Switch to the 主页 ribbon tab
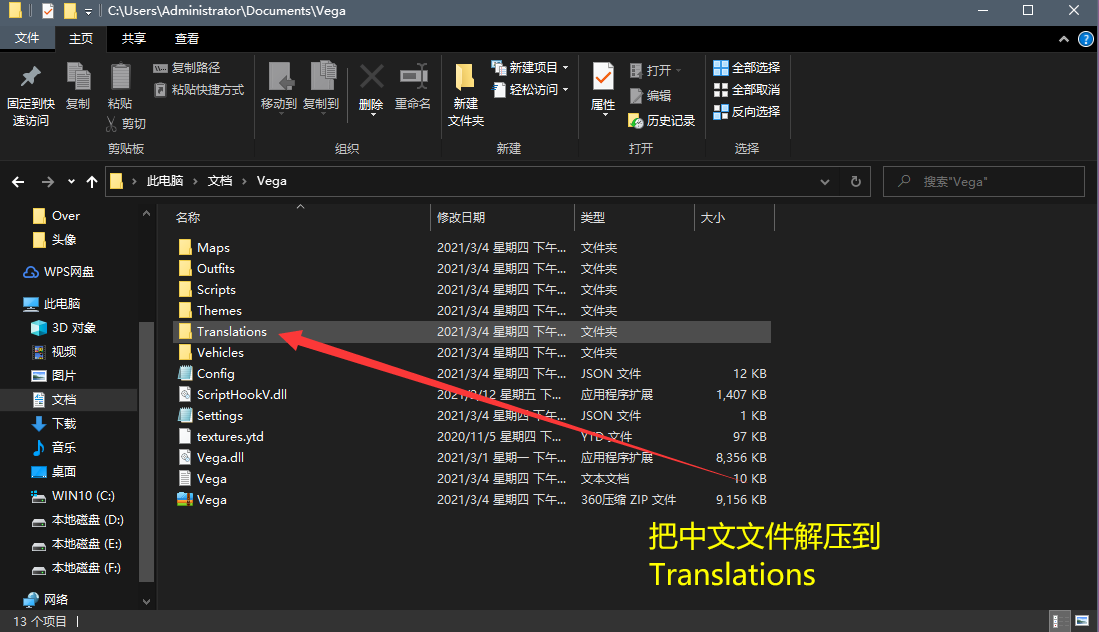Image resolution: width=1099 pixels, height=632 pixels. click(81, 39)
